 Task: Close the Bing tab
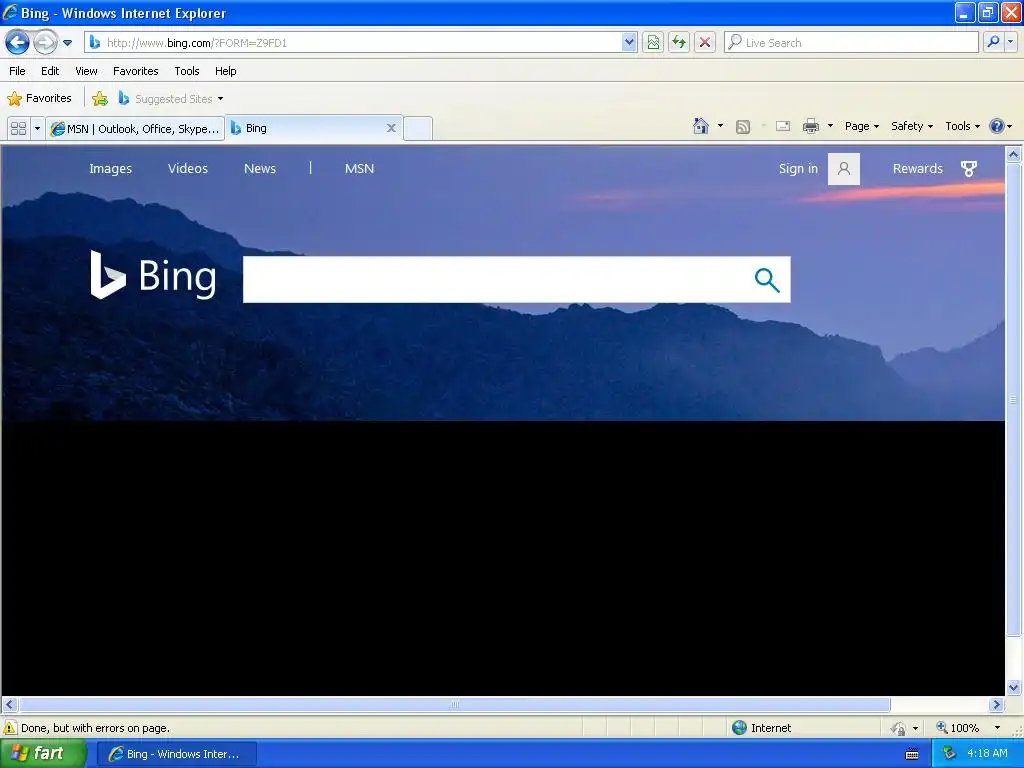[x=391, y=128]
